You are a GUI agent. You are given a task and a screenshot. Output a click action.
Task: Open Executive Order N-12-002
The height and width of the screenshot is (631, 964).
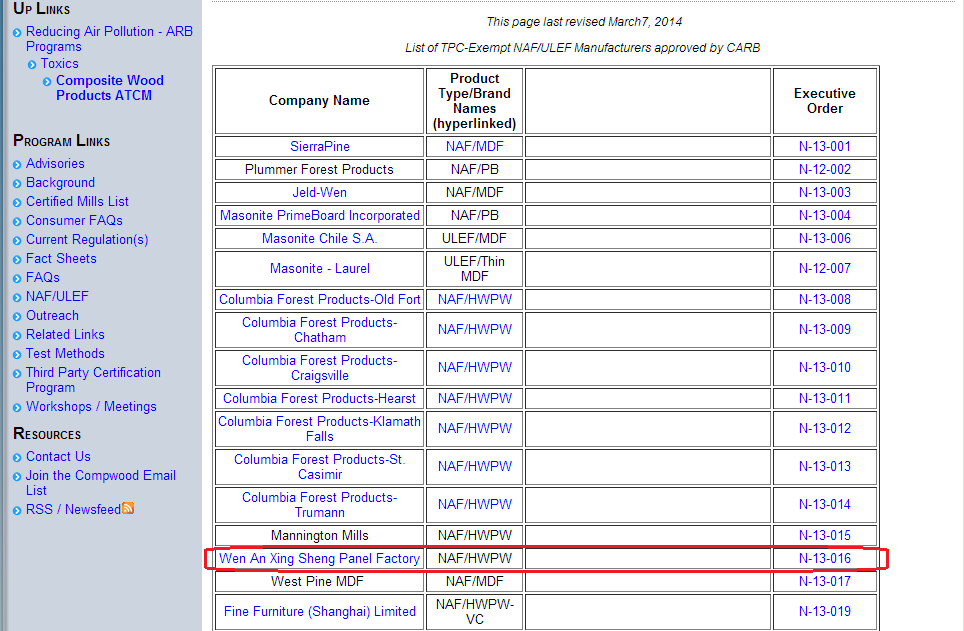click(824, 169)
